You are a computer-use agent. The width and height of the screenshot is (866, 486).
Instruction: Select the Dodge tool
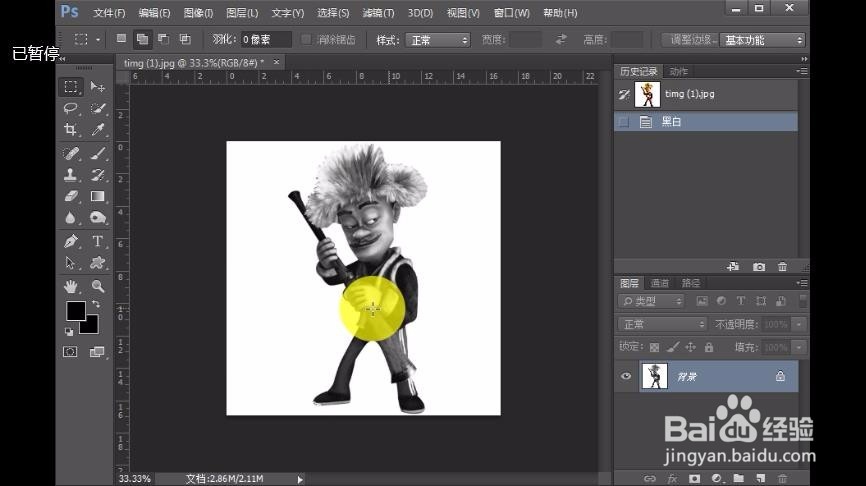coord(98,218)
